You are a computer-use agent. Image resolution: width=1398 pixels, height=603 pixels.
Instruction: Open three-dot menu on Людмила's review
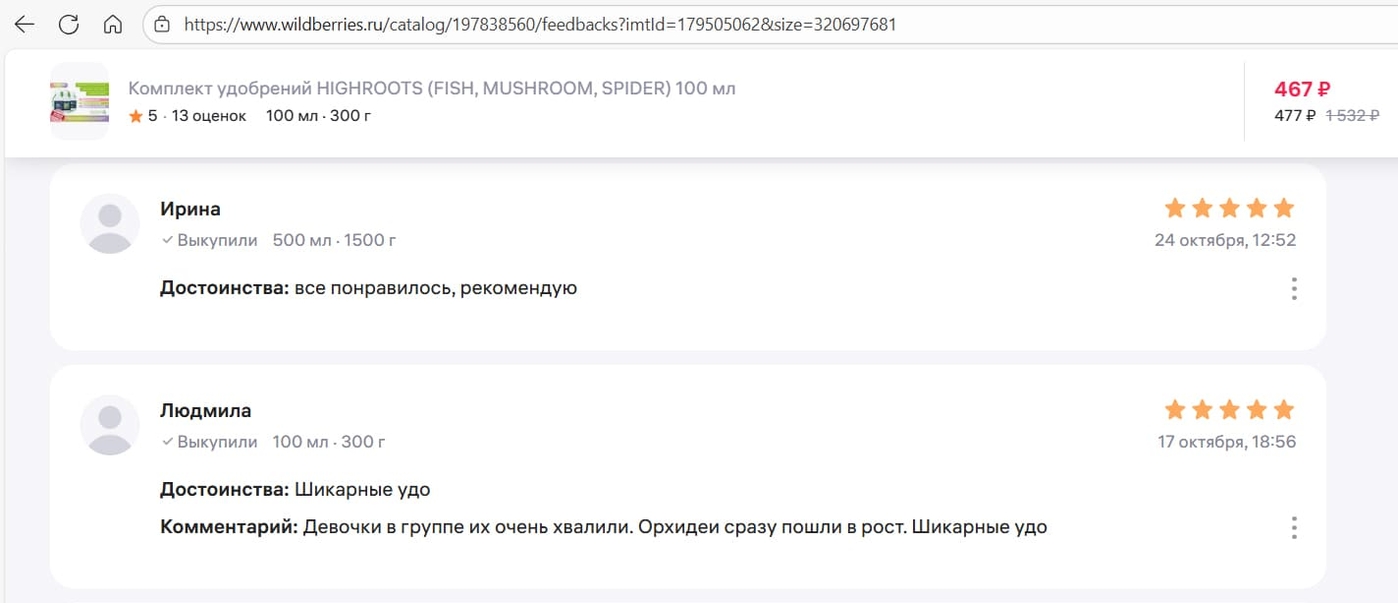pos(1294,527)
